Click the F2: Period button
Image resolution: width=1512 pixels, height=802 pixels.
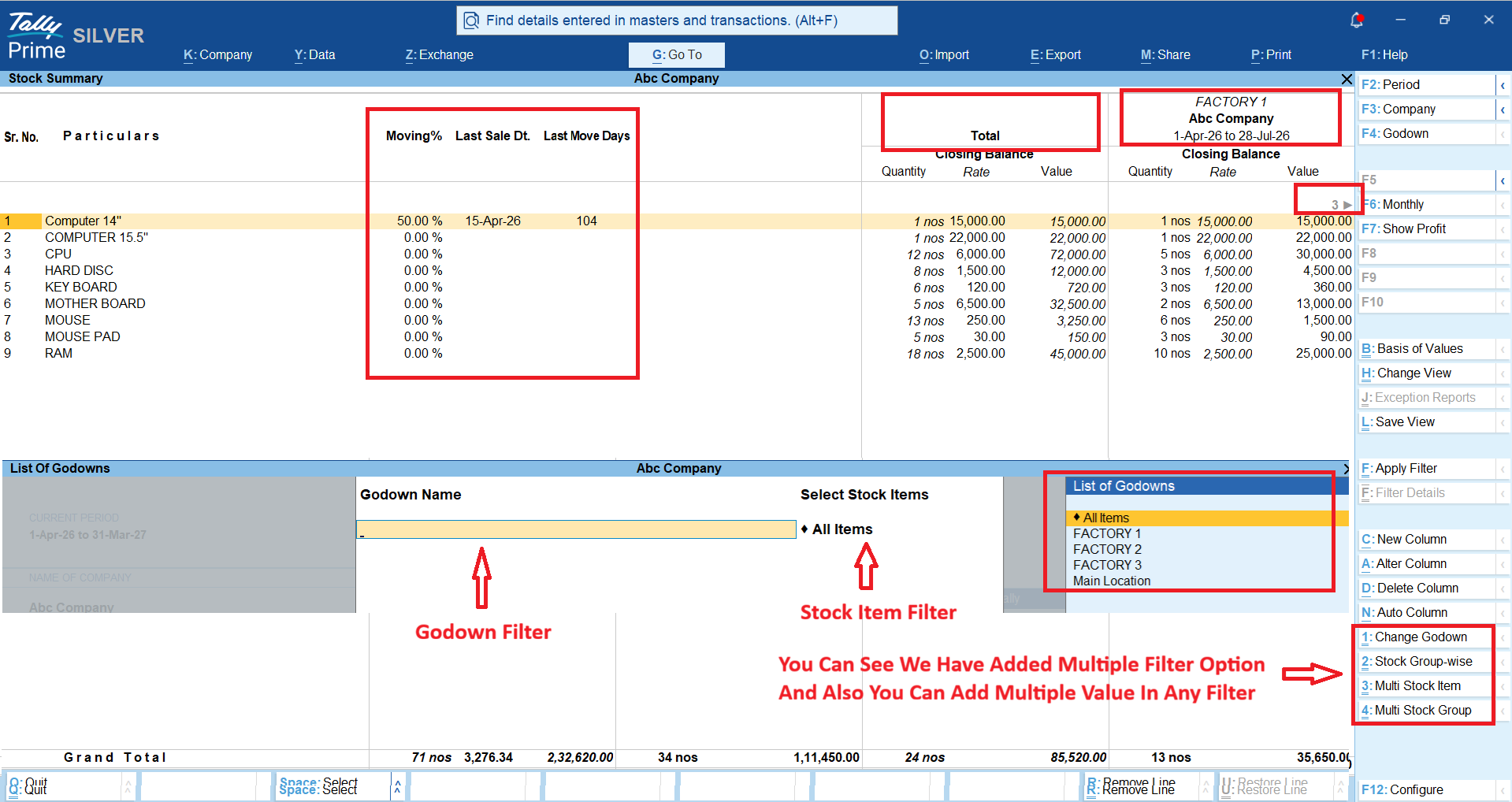1427,85
